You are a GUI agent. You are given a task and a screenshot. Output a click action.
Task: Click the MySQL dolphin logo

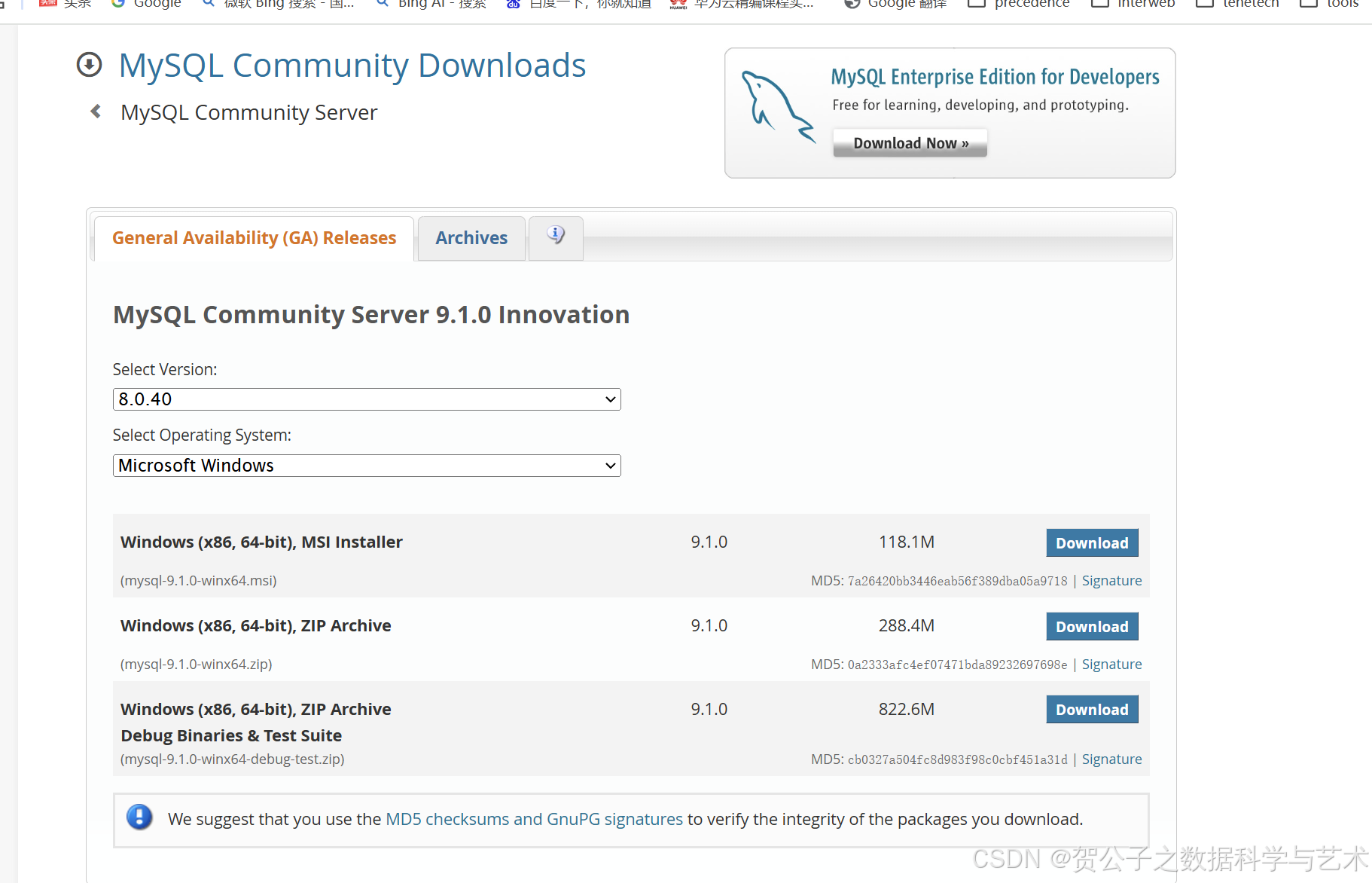point(777,107)
